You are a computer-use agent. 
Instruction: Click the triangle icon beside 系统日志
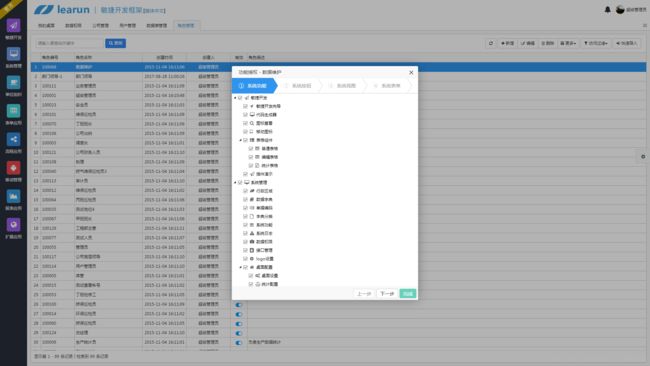point(252,233)
